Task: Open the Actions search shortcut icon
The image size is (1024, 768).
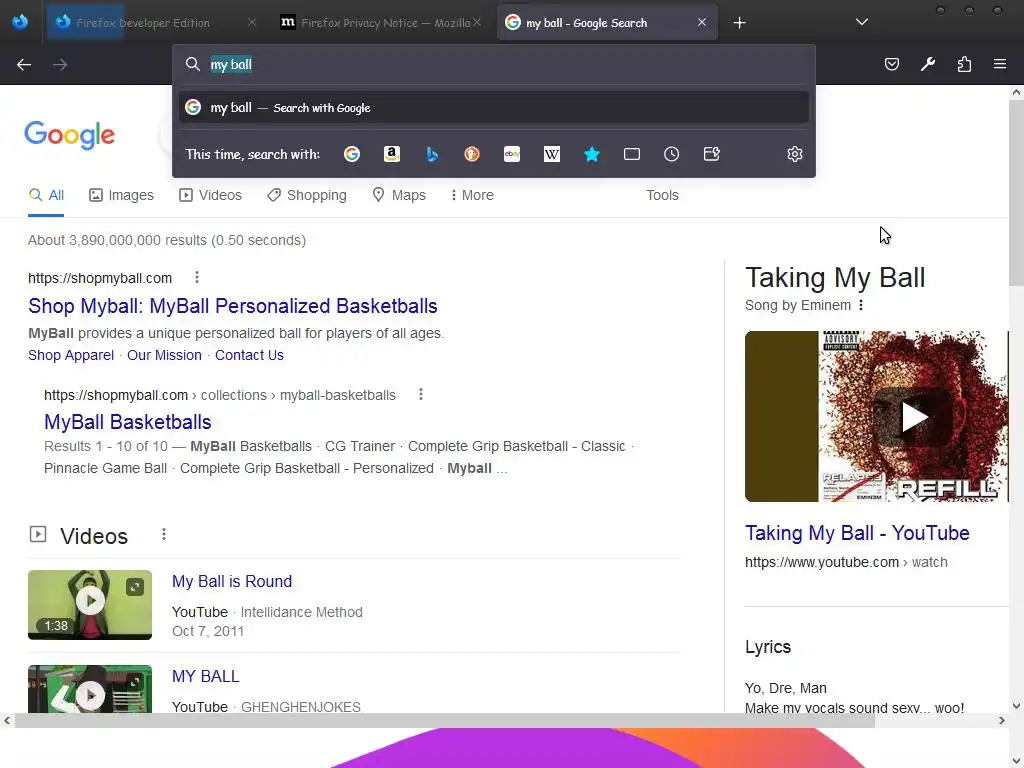Action: pos(712,154)
